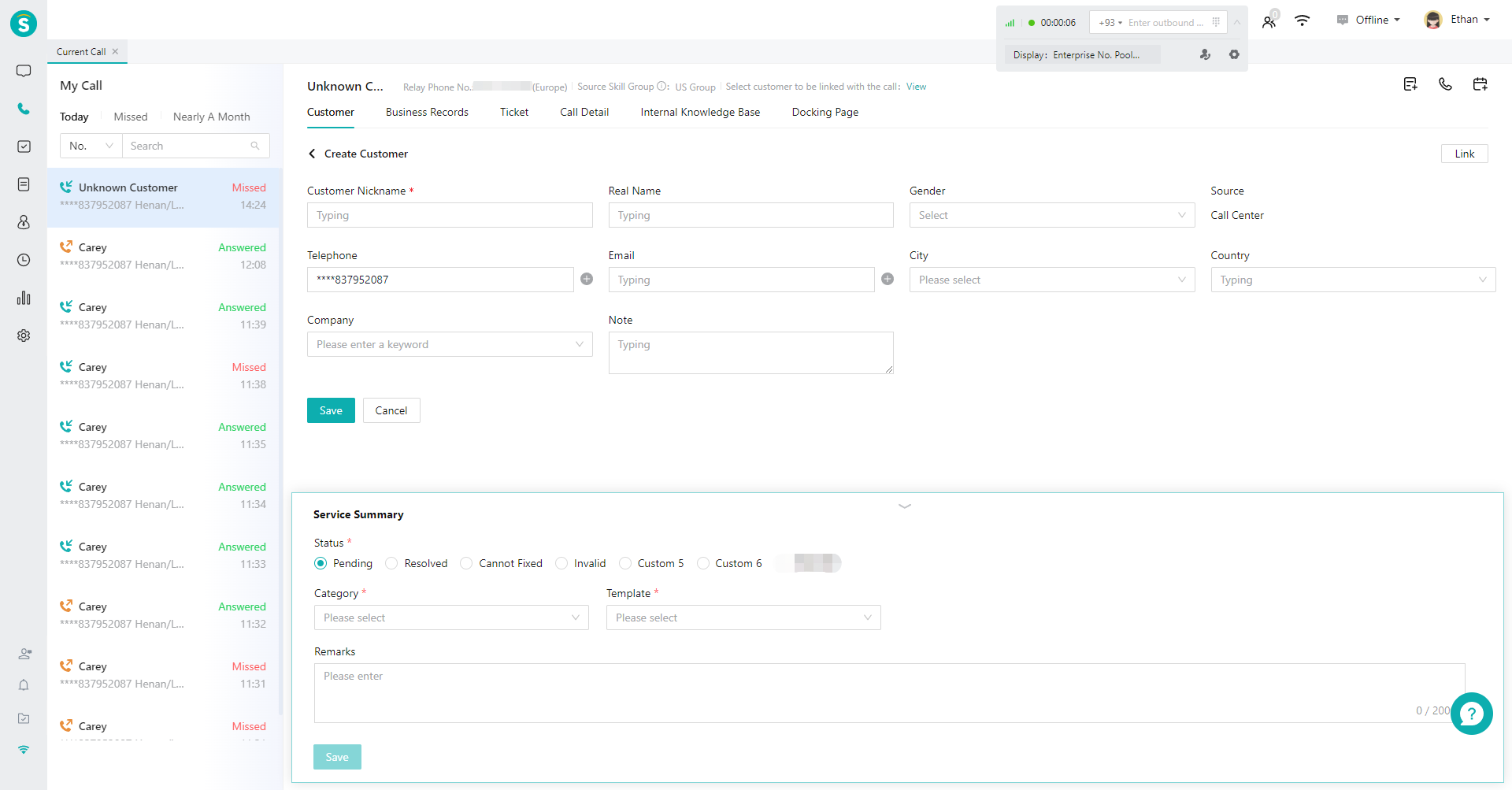The height and width of the screenshot is (790, 1512).
Task: Open the Ethan user menu
Action: point(1458,20)
